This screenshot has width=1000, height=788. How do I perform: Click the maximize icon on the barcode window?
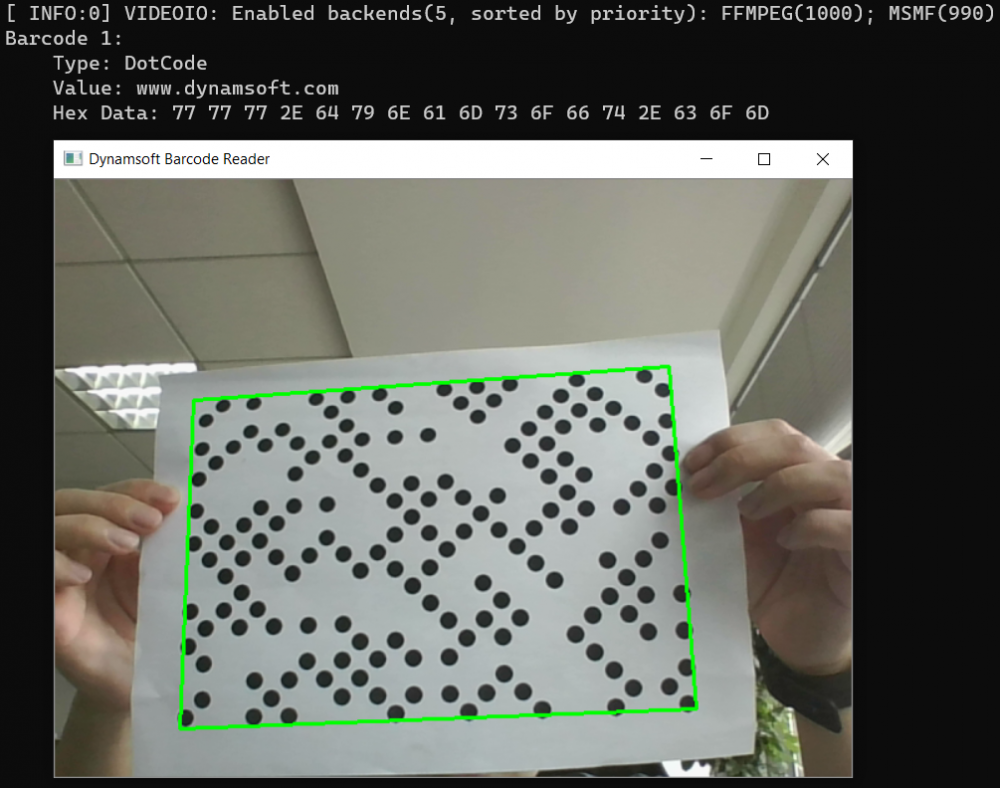(x=764, y=159)
